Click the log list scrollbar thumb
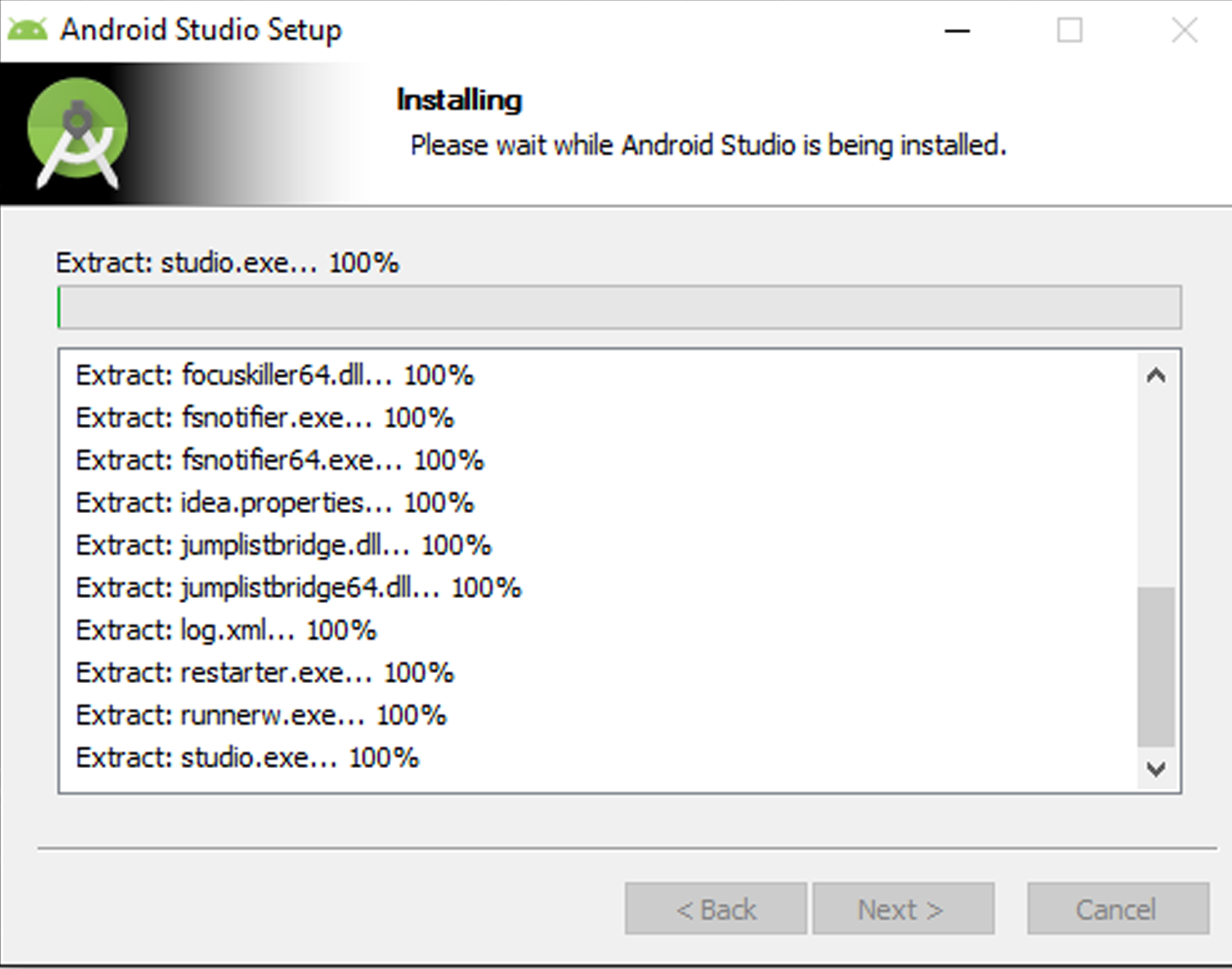Viewport: 1232px width, 969px height. (1156, 667)
